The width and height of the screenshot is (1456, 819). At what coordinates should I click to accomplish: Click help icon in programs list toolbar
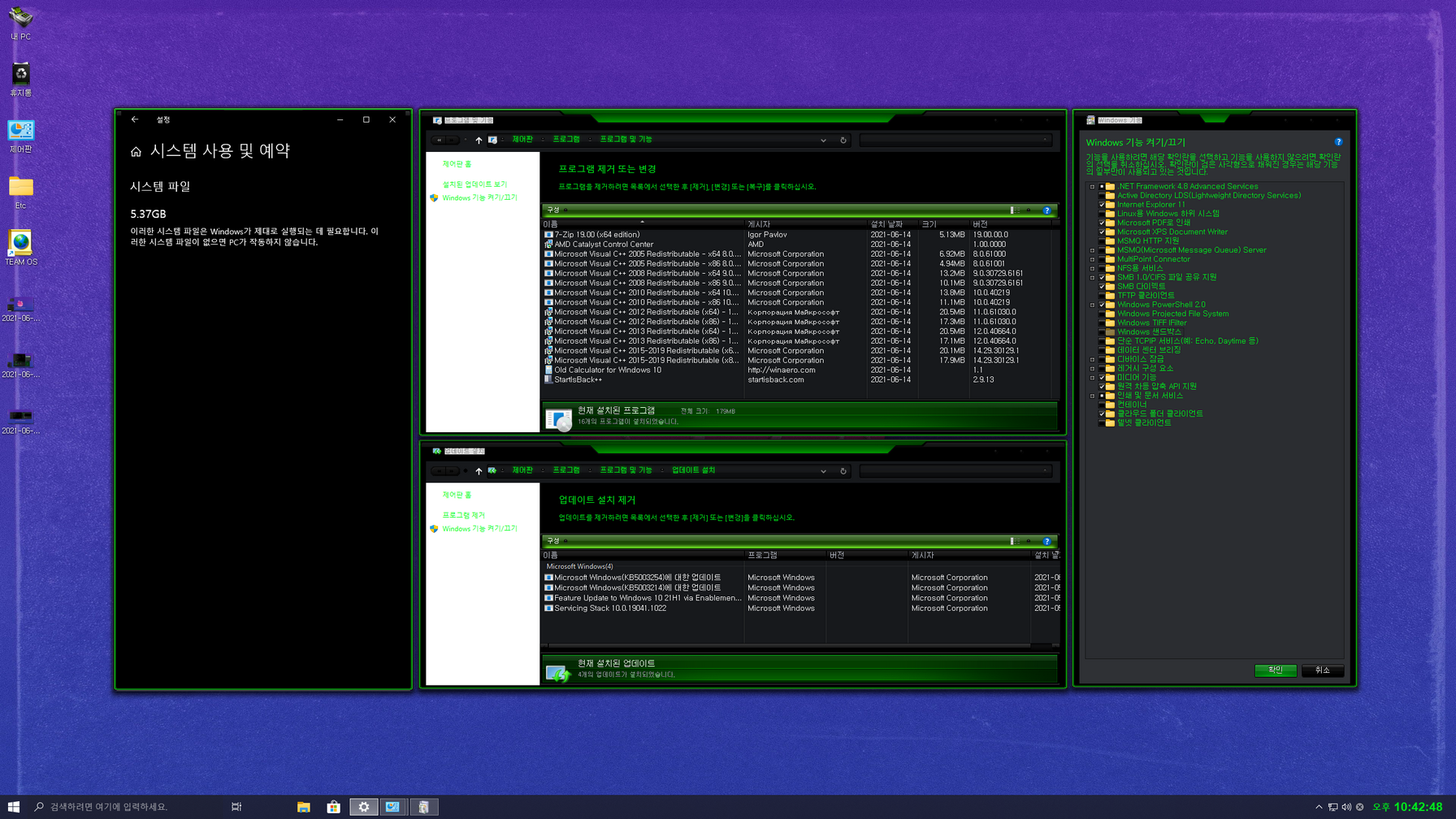tap(1047, 210)
